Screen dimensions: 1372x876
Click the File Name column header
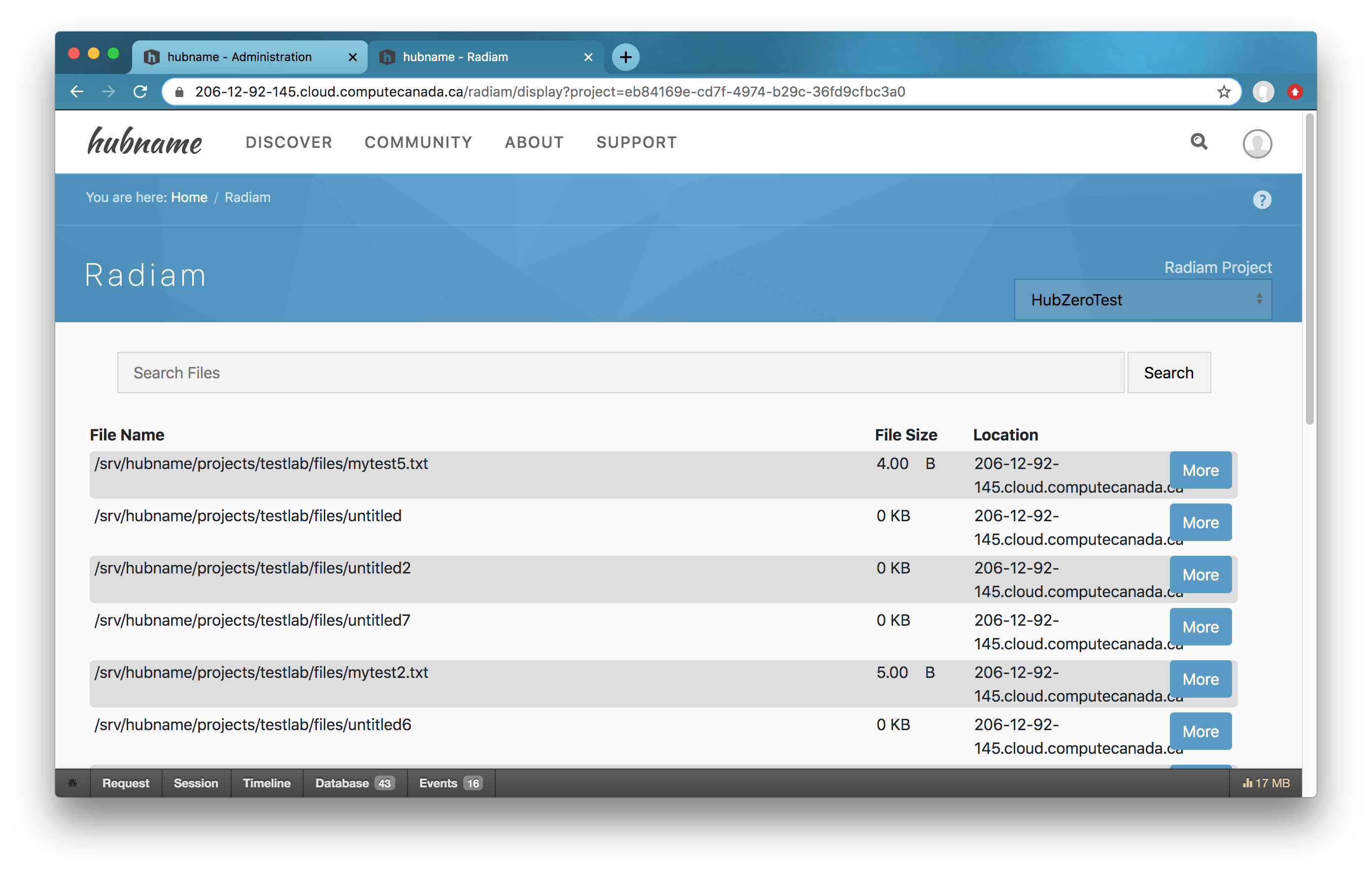pos(127,435)
